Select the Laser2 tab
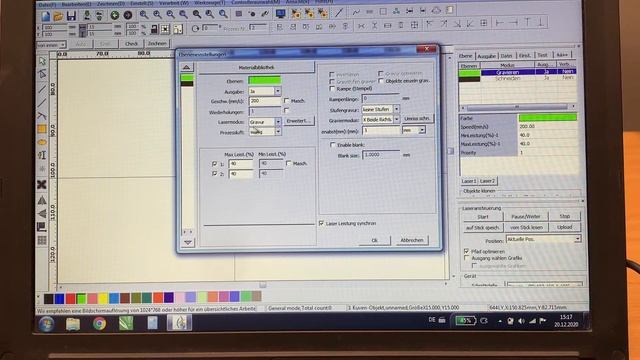Viewport: 640px width, 360px height. (487, 181)
